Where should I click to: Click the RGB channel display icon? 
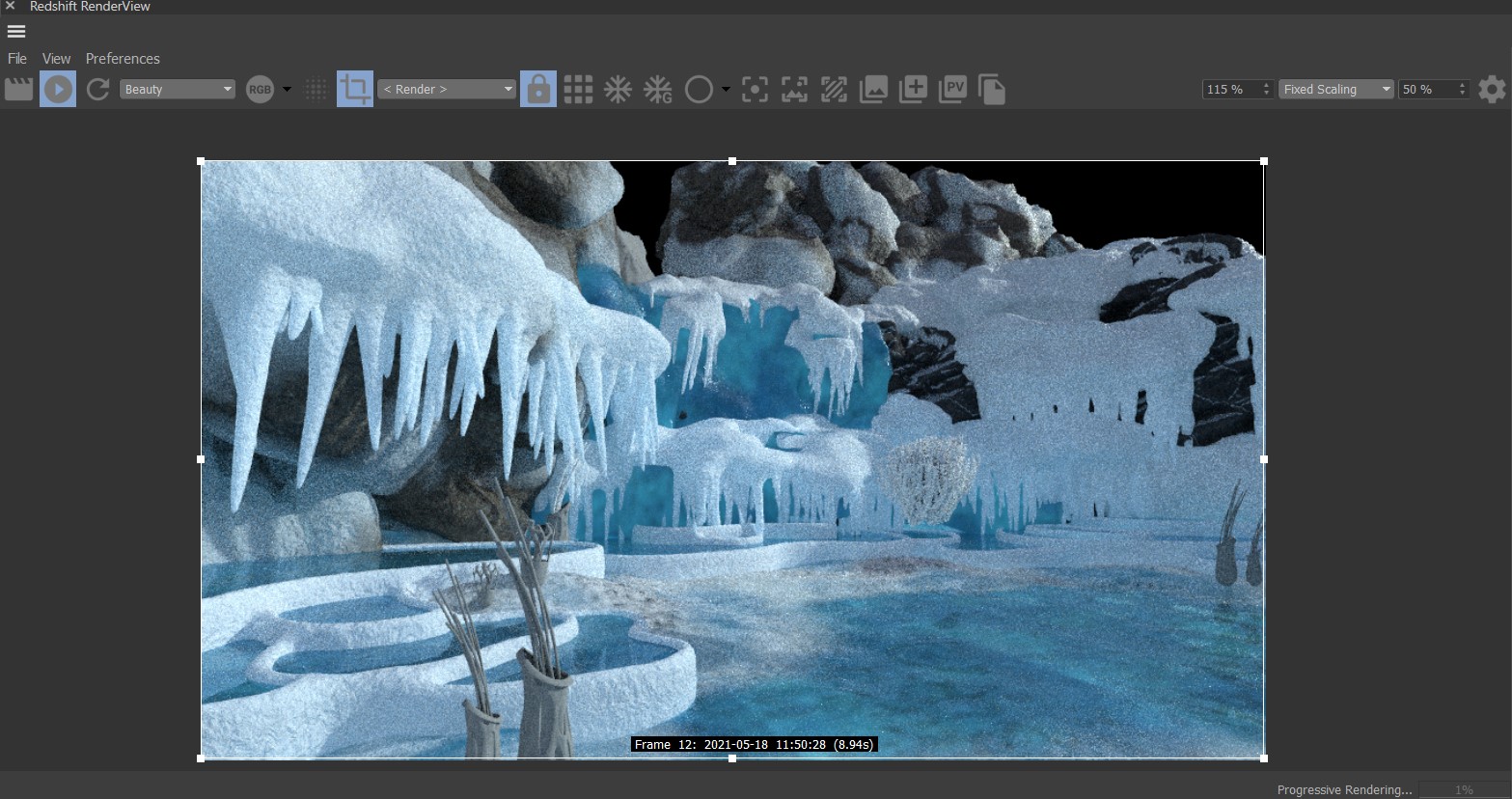click(260, 89)
